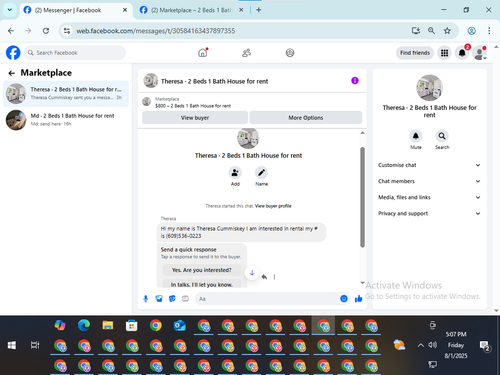Open Chrome three-dot menu
The image size is (500, 375).
point(489,31)
